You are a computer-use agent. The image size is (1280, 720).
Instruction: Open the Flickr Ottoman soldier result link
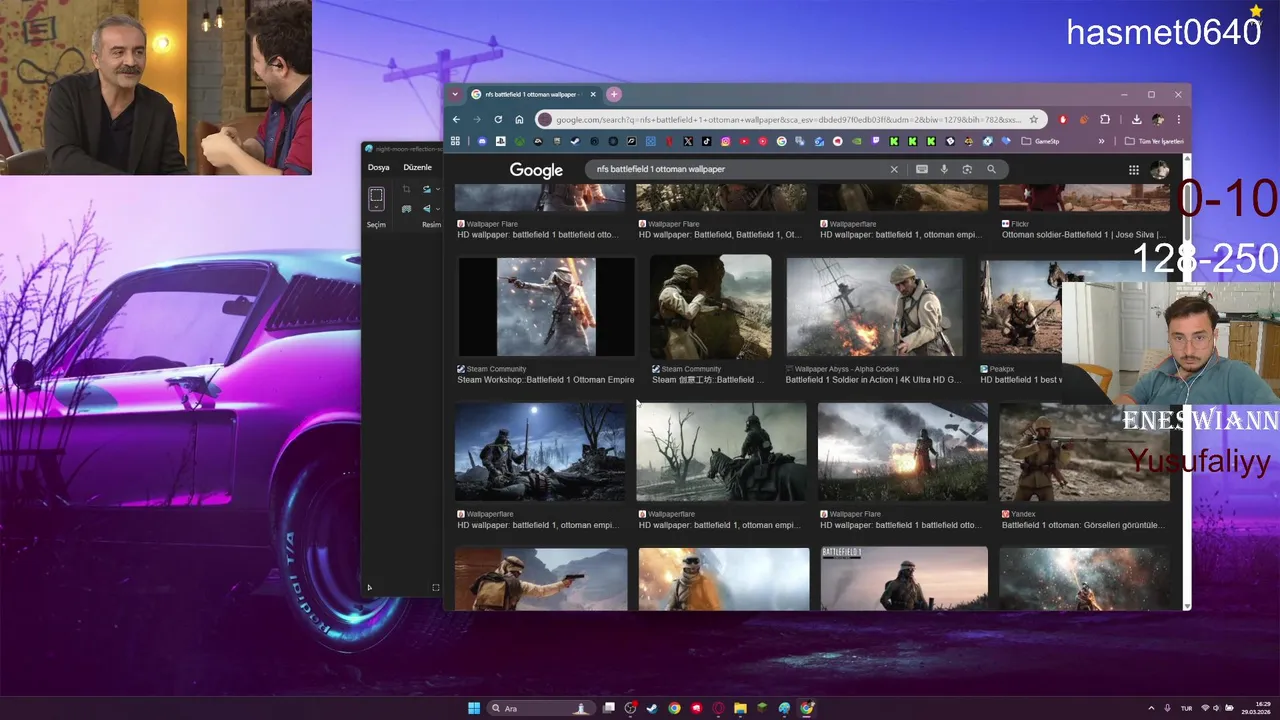pyautogui.click(x=1083, y=235)
